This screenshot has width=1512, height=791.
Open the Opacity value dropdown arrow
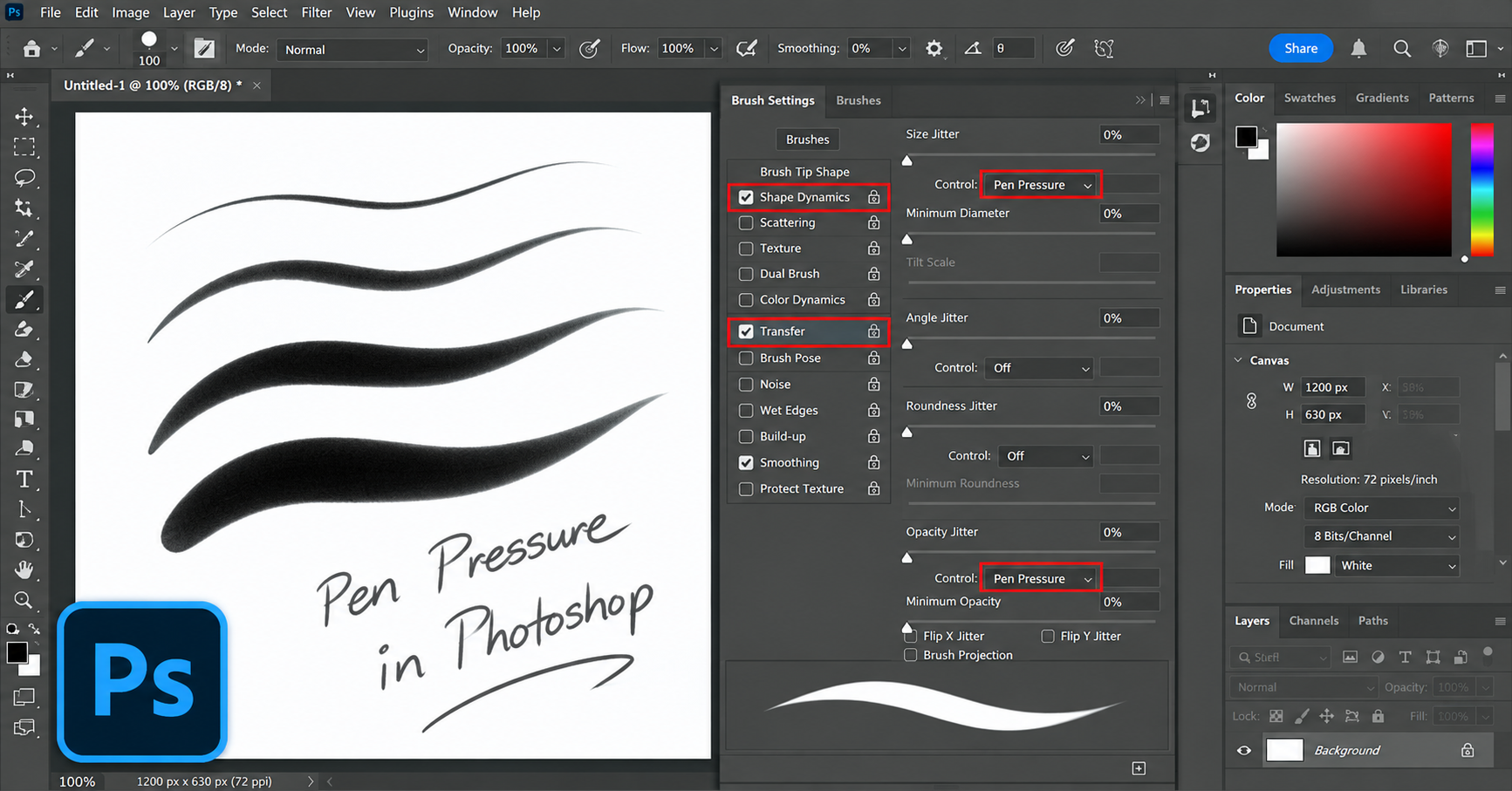557,49
